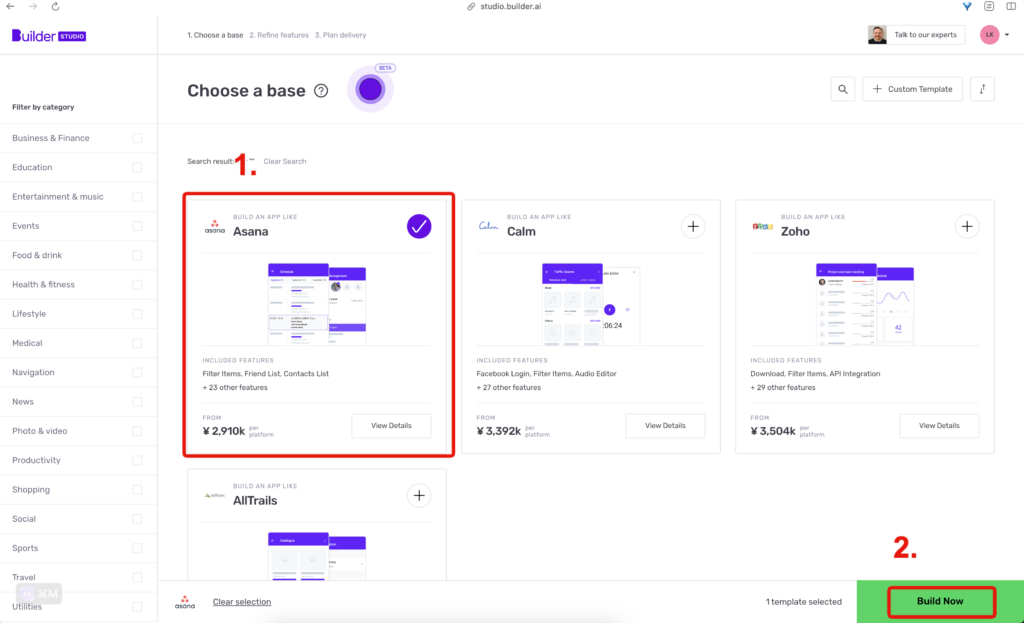The width and height of the screenshot is (1024, 623).
Task: Go to step 2 Refine features
Action: coord(279,35)
